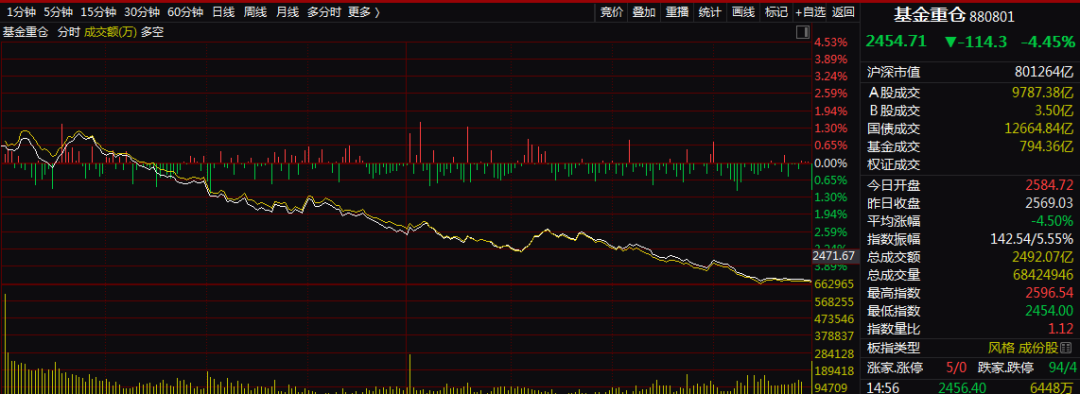Click the 叠加 overlay button

644,12
